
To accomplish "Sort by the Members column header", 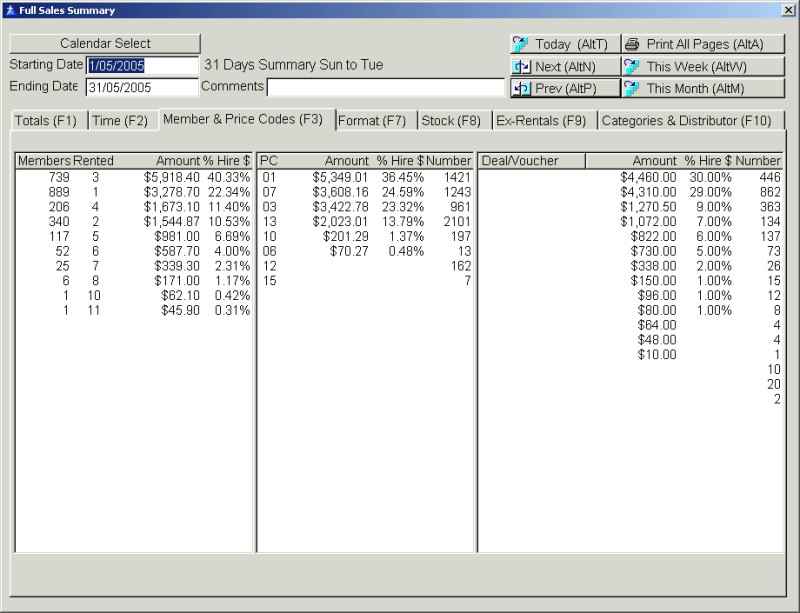I will (44, 161).
